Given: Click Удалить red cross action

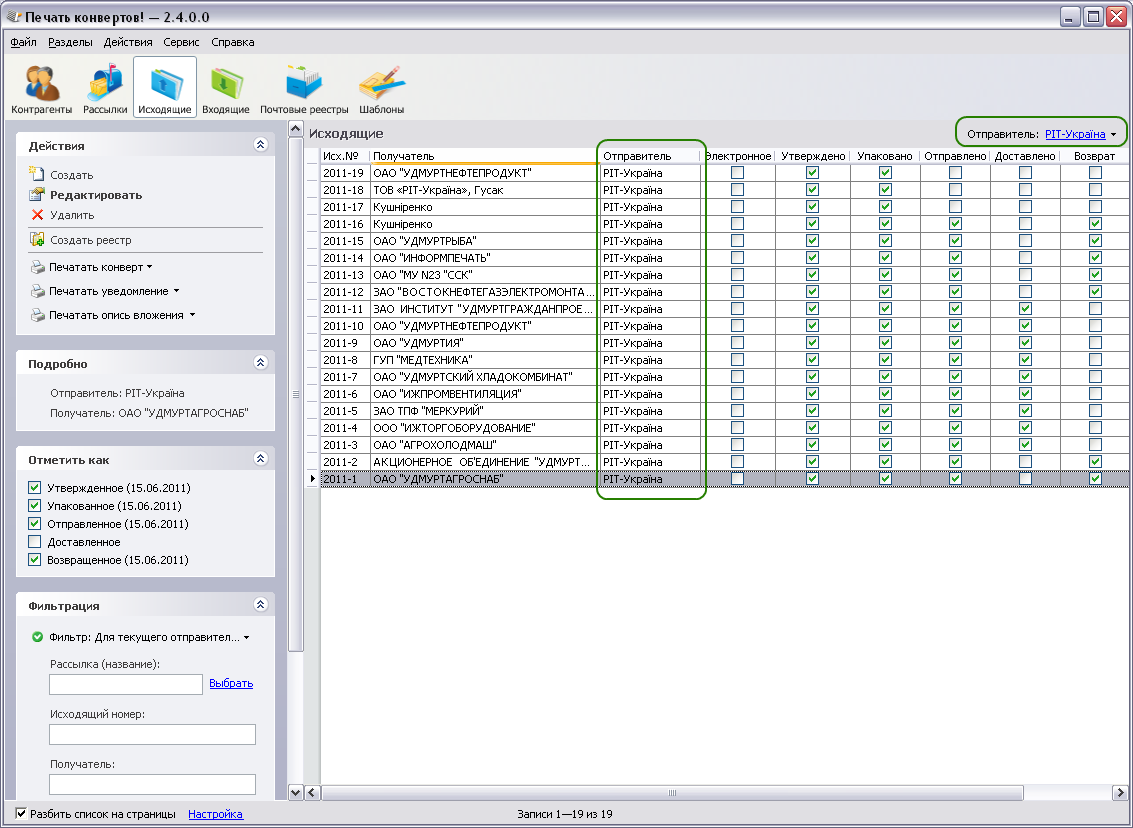Looking at the screenshot, I should 72,215.
